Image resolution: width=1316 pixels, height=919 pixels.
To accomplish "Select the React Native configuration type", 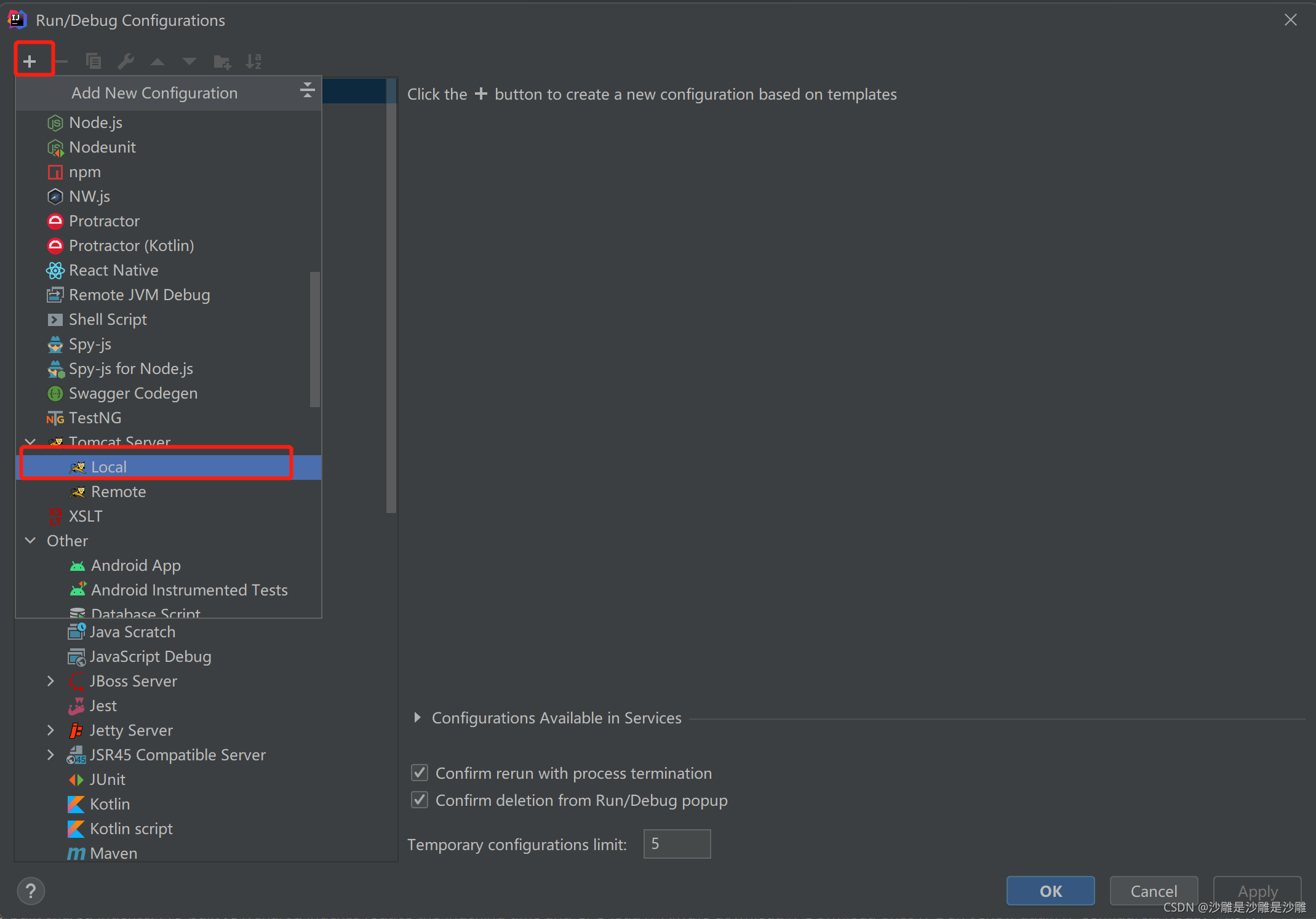I will [113, 270].
